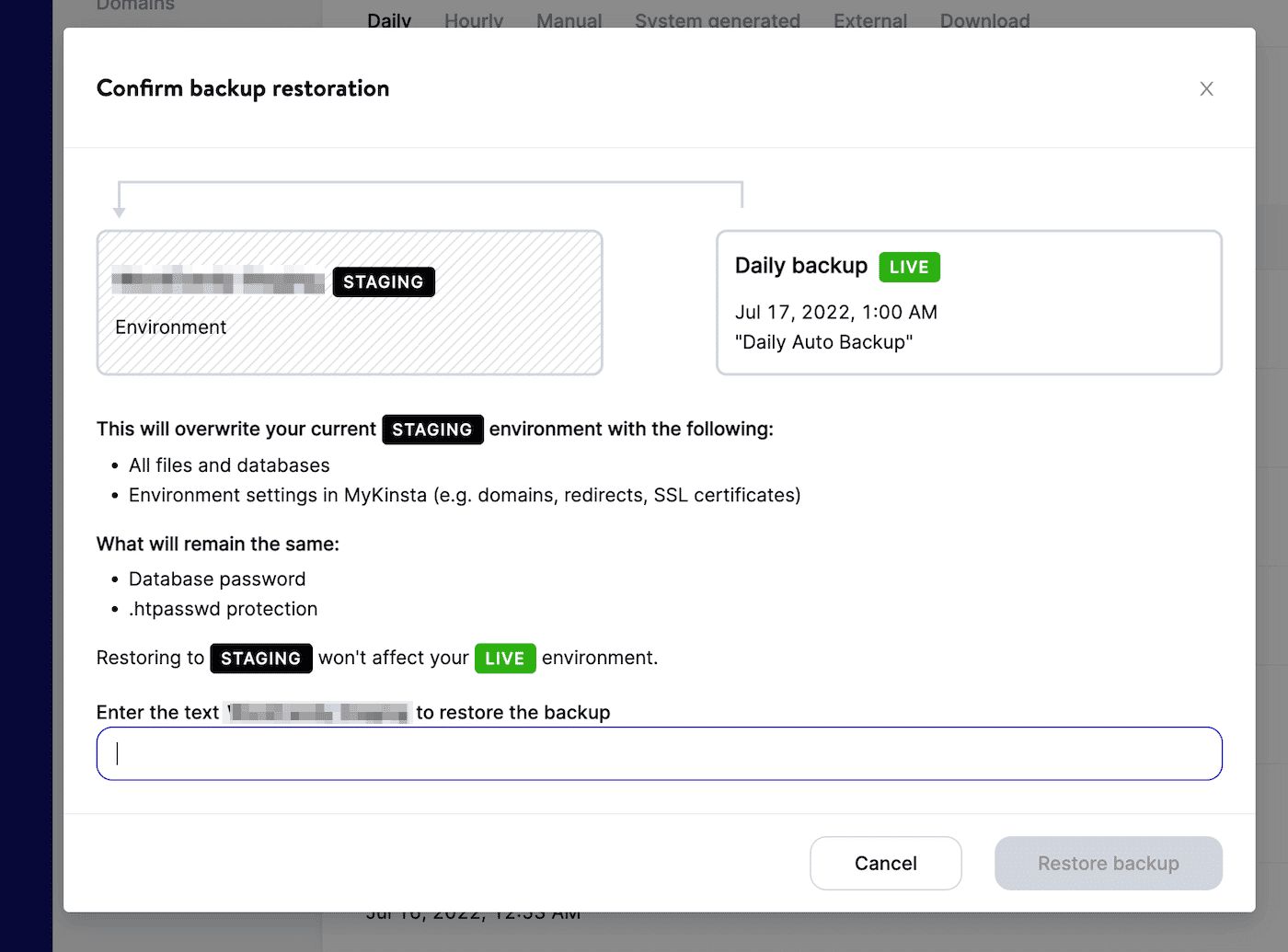Open the Download backups tab

coord(983,20)
